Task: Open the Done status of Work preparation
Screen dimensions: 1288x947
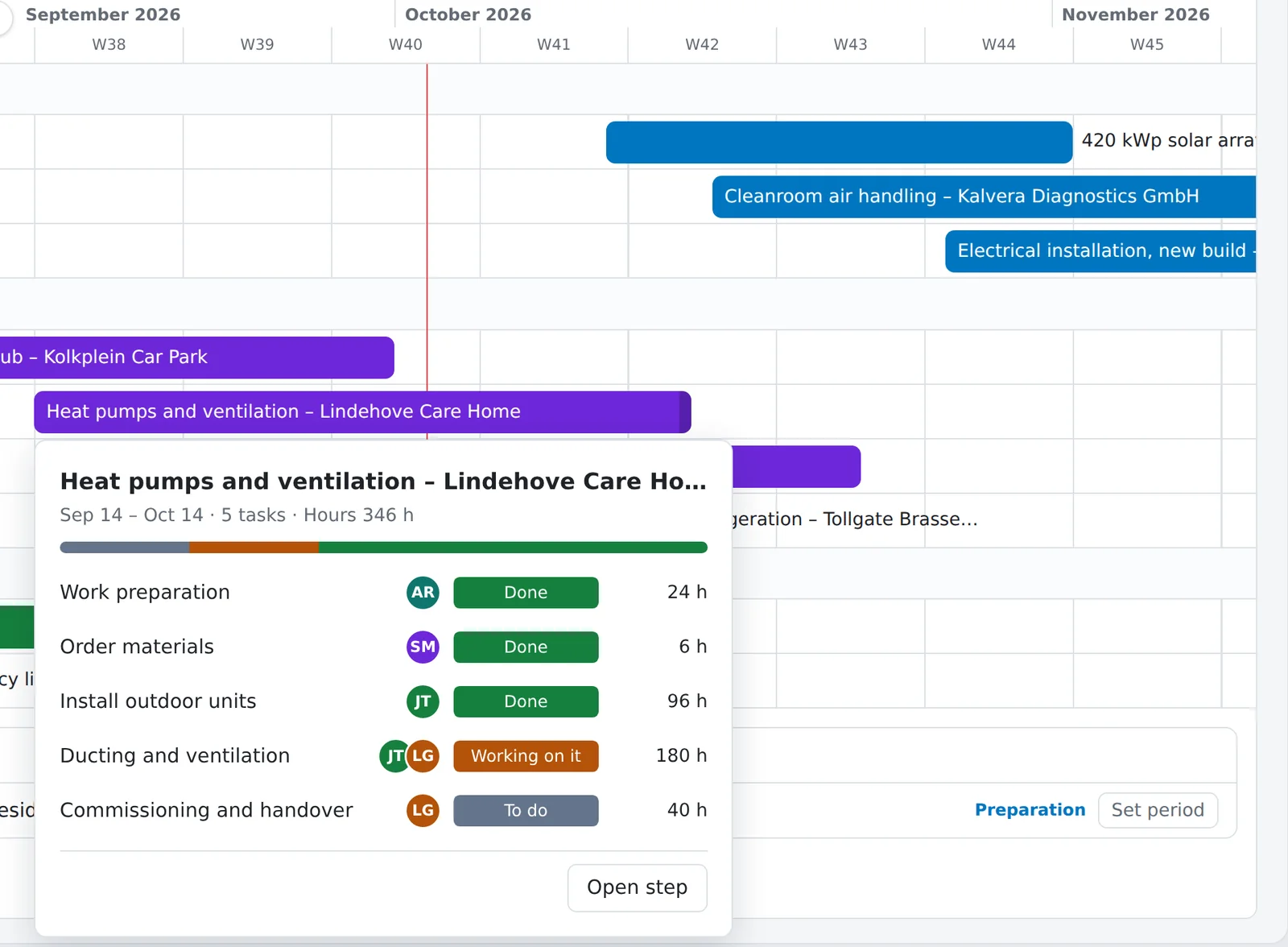Action: 526,593
